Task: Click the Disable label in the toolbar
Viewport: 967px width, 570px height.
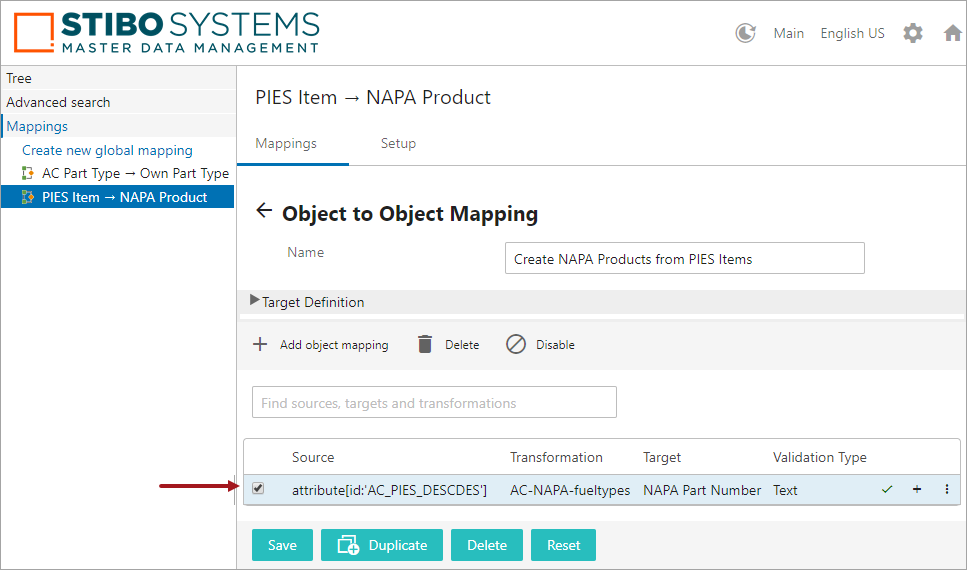Action: [x=555, y=345]
